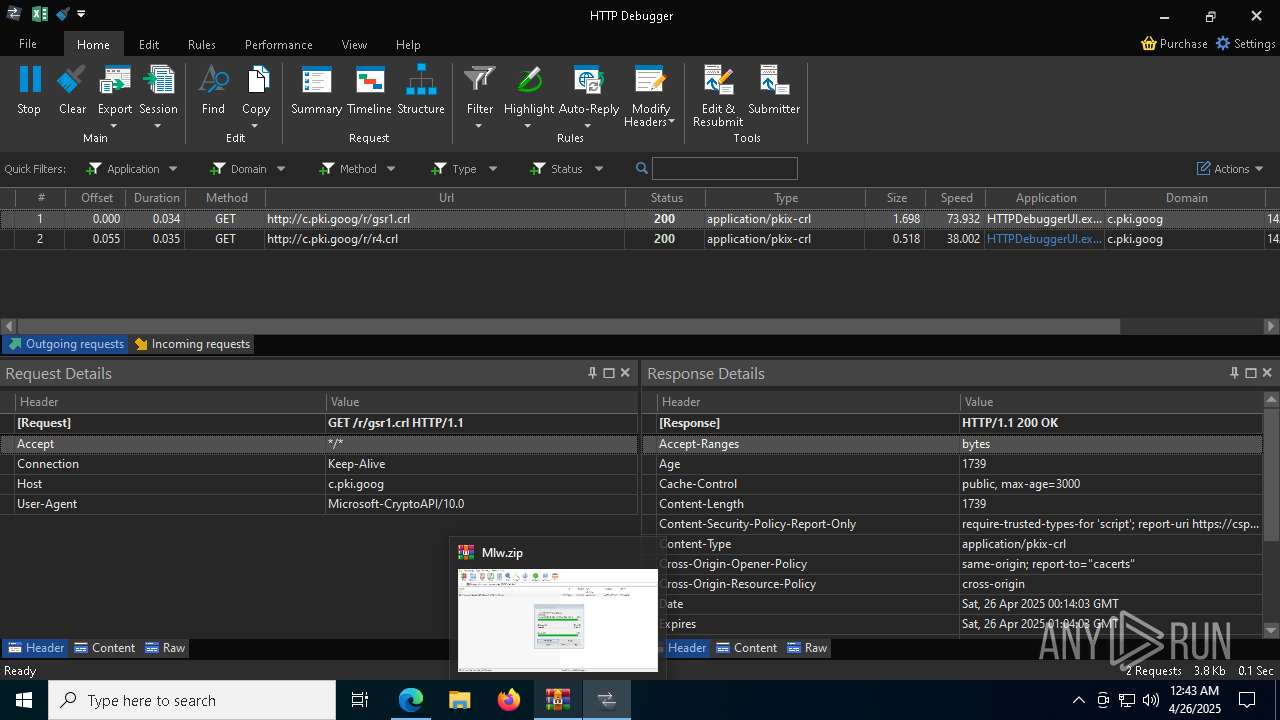Image resolution: width=1280 pixels, height=720 pixels.
Task: Switch to Incoming requests tab
Action: tap(192, 344)
